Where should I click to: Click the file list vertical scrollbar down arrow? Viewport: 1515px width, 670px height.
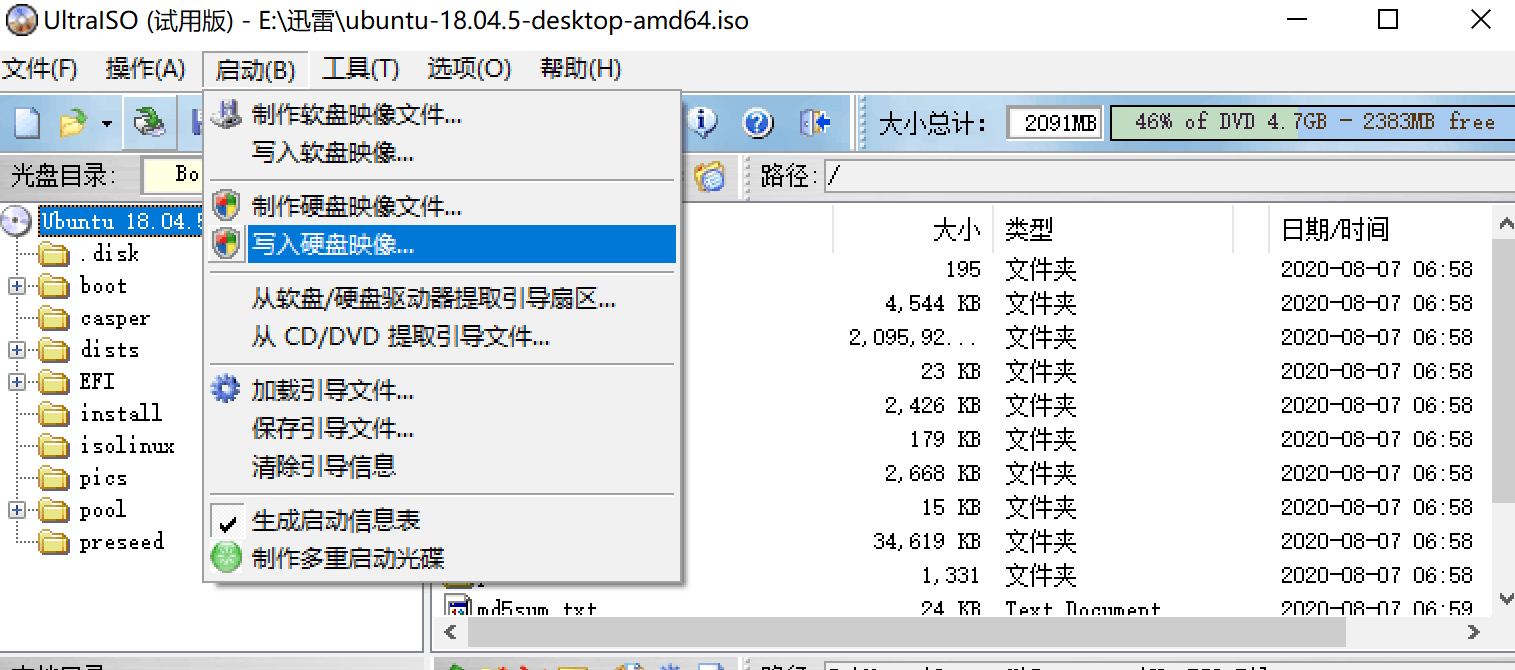click(x=1504, y=599)
